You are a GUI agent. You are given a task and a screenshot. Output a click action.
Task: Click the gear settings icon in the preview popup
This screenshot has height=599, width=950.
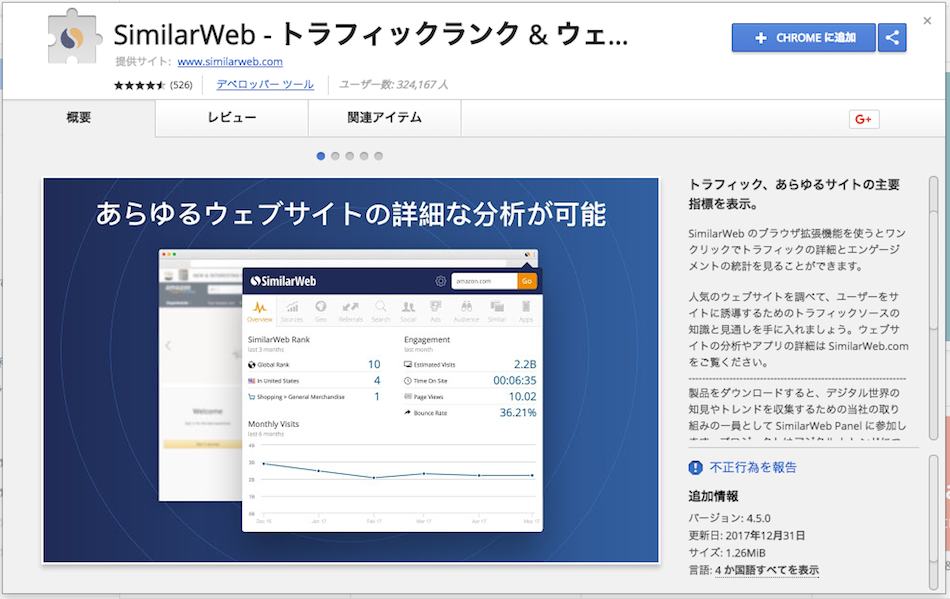pos(440,281)
